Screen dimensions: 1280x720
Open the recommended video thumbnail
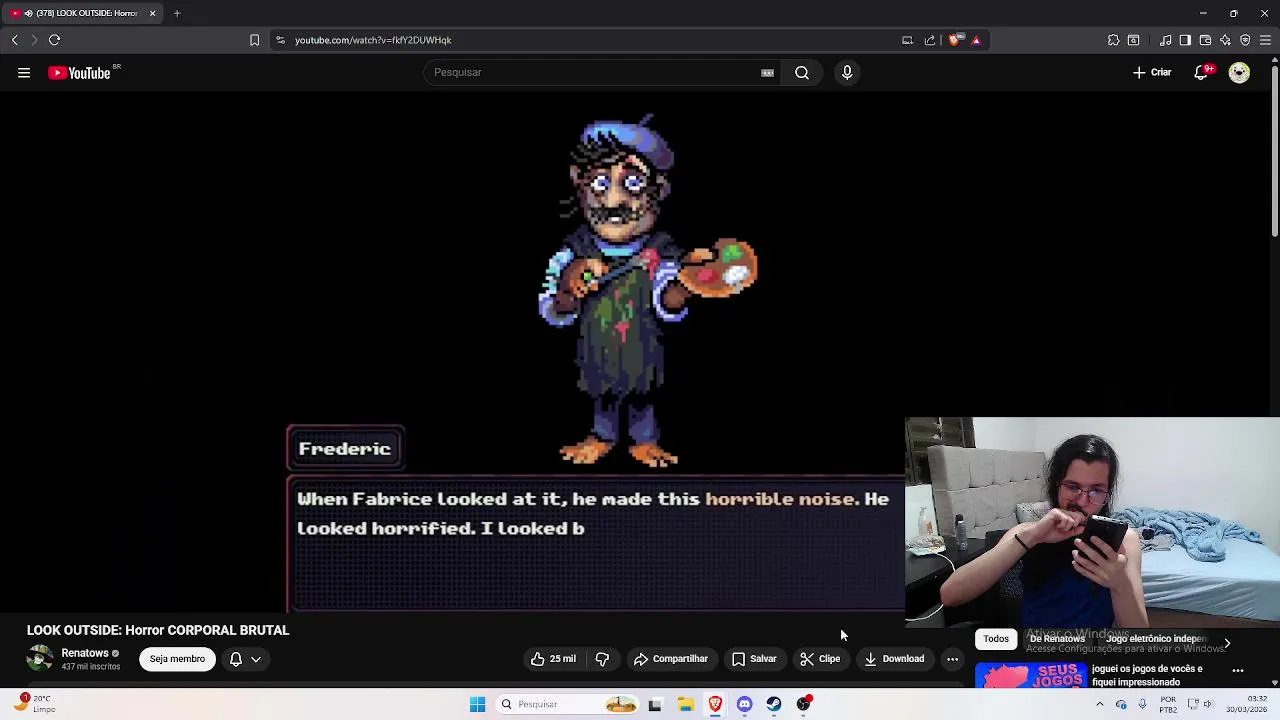pos(1030,675)
